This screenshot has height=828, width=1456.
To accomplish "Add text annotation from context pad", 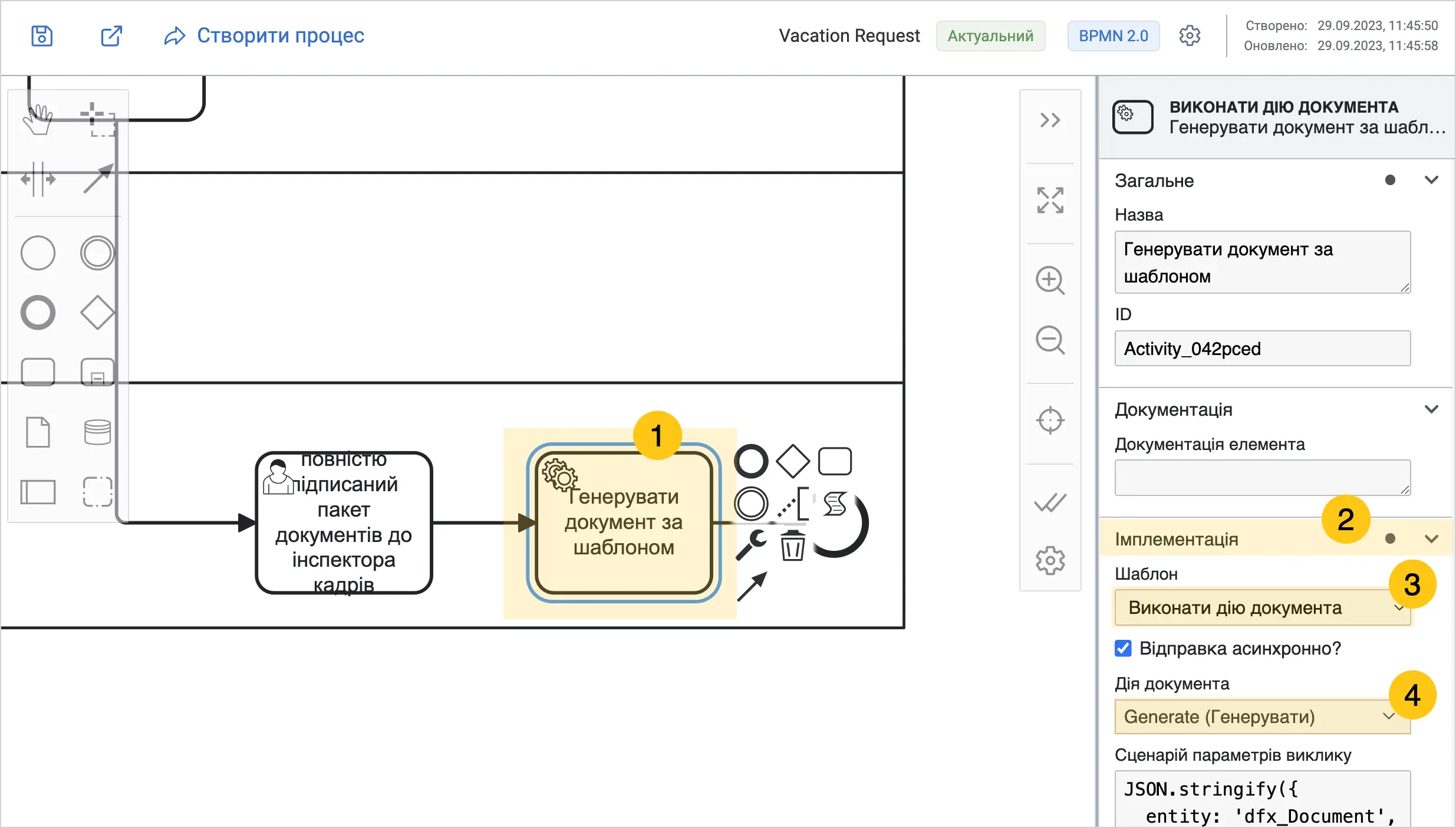I will (x=793, y=504).
